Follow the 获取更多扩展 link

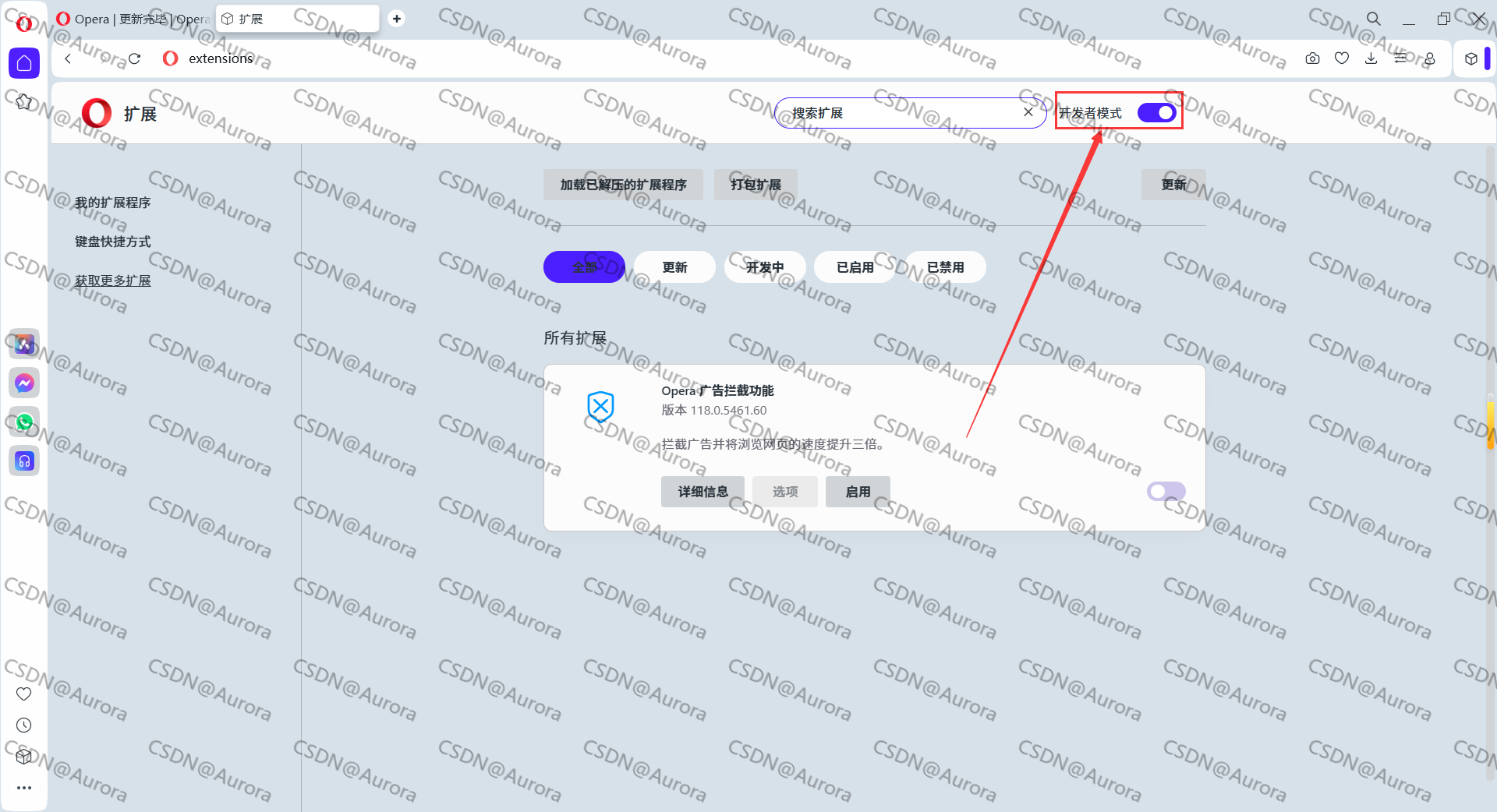pos(113,281)
